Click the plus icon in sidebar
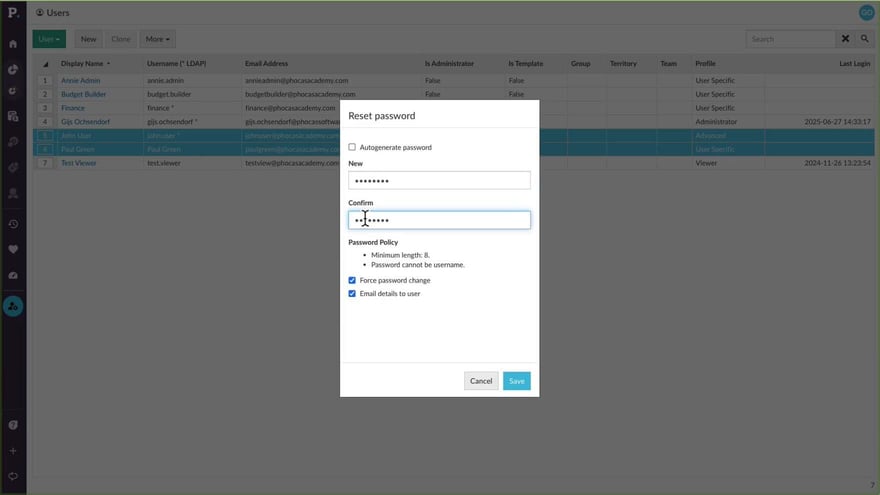 (13, 451)
